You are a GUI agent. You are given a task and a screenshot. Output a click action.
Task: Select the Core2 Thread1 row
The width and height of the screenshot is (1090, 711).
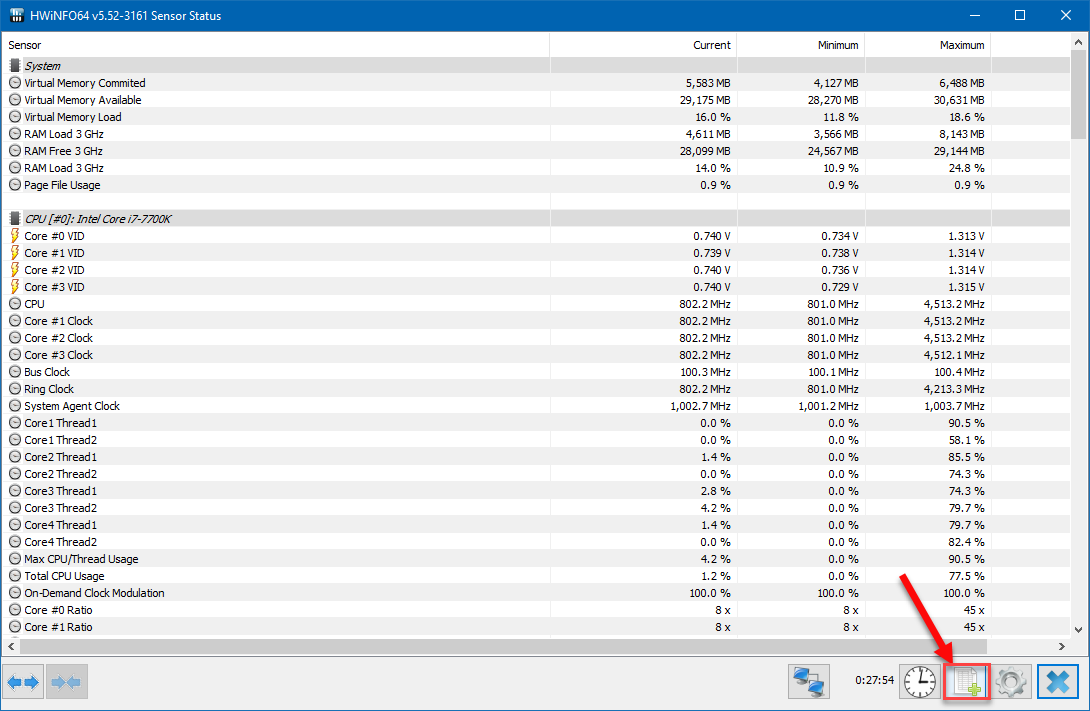(x=536, y=457)
